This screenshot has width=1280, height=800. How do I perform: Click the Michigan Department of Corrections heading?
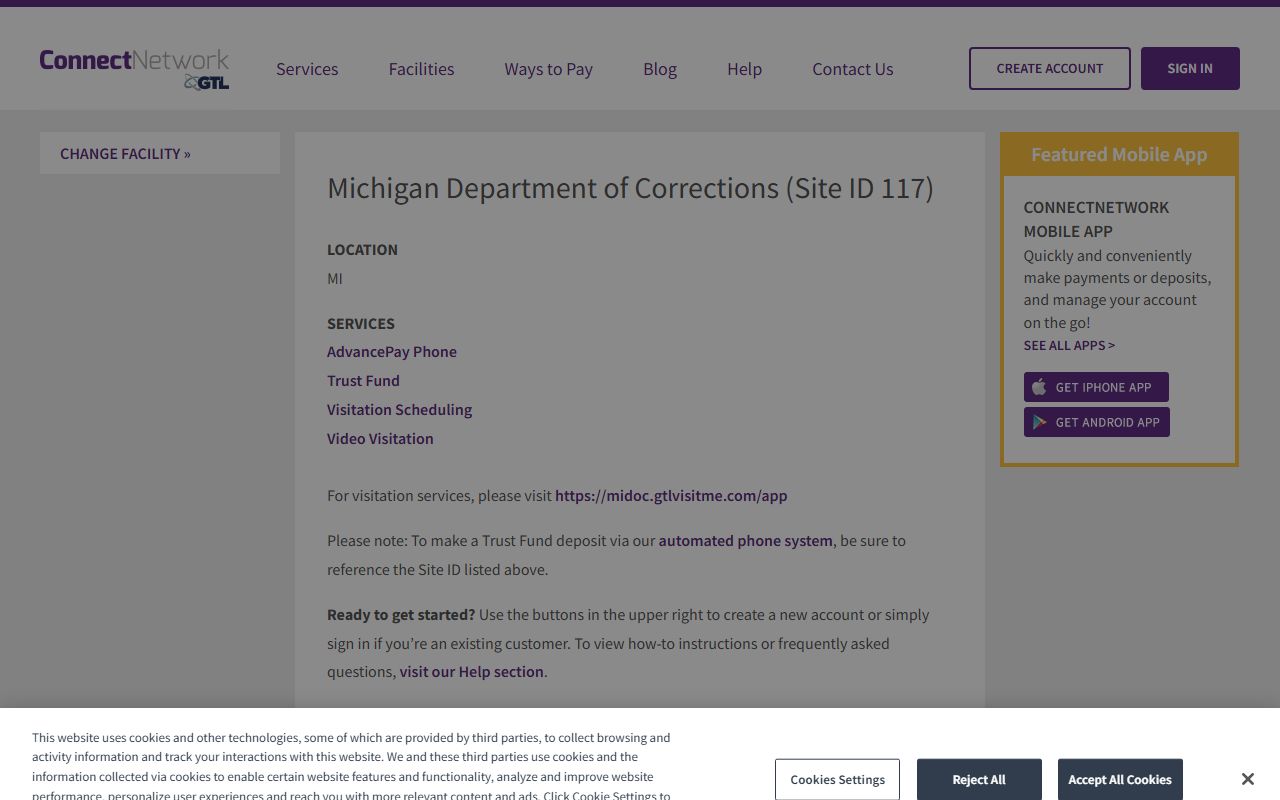[630, 188]
